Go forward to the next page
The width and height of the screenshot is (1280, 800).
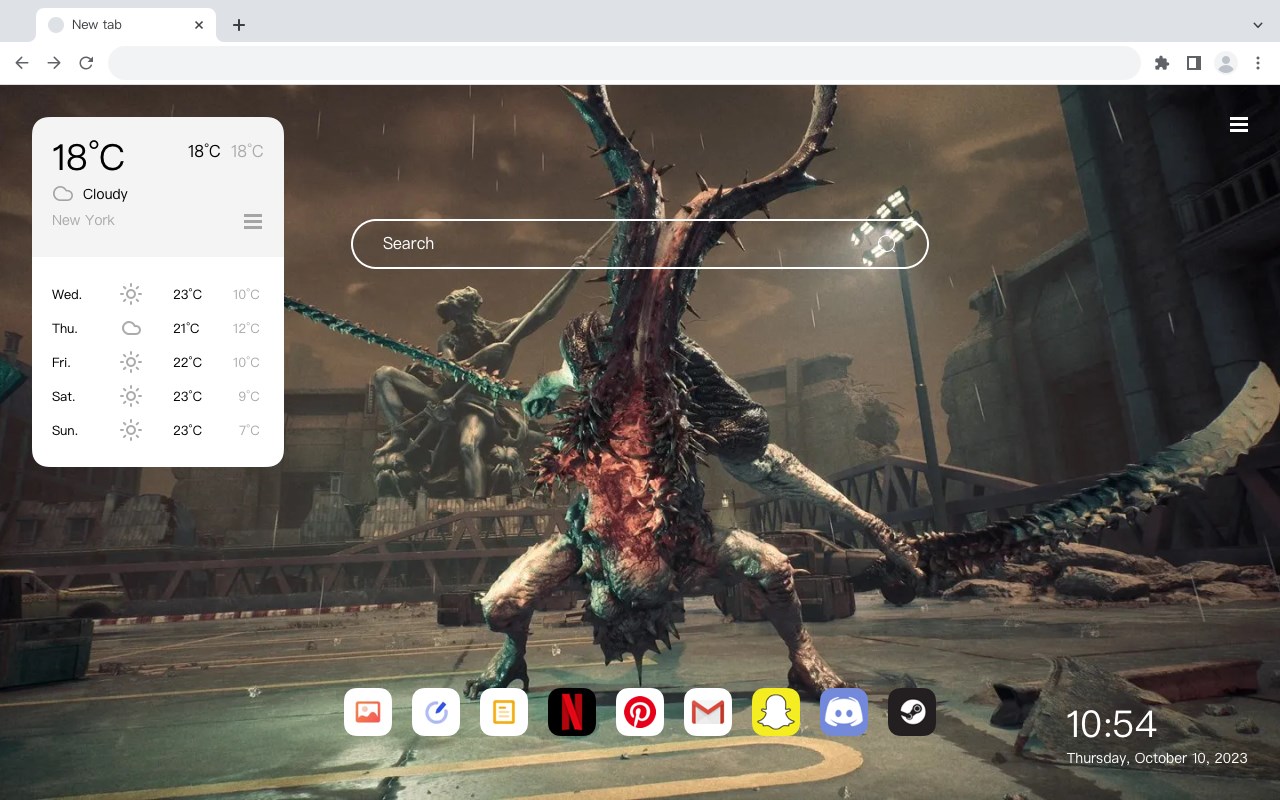pos(54,63)
